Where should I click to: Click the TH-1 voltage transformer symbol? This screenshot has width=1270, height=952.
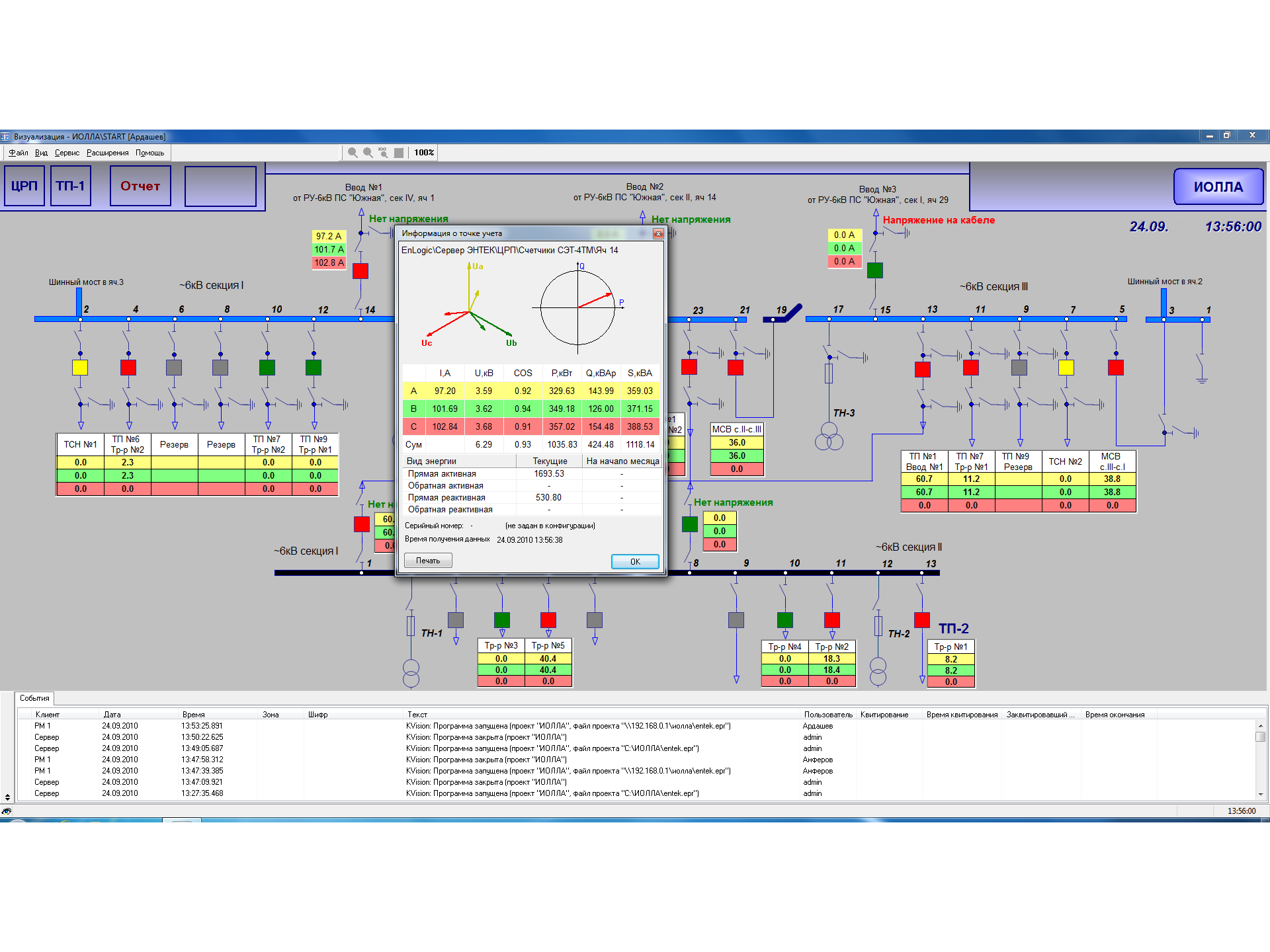coord(411,673)
